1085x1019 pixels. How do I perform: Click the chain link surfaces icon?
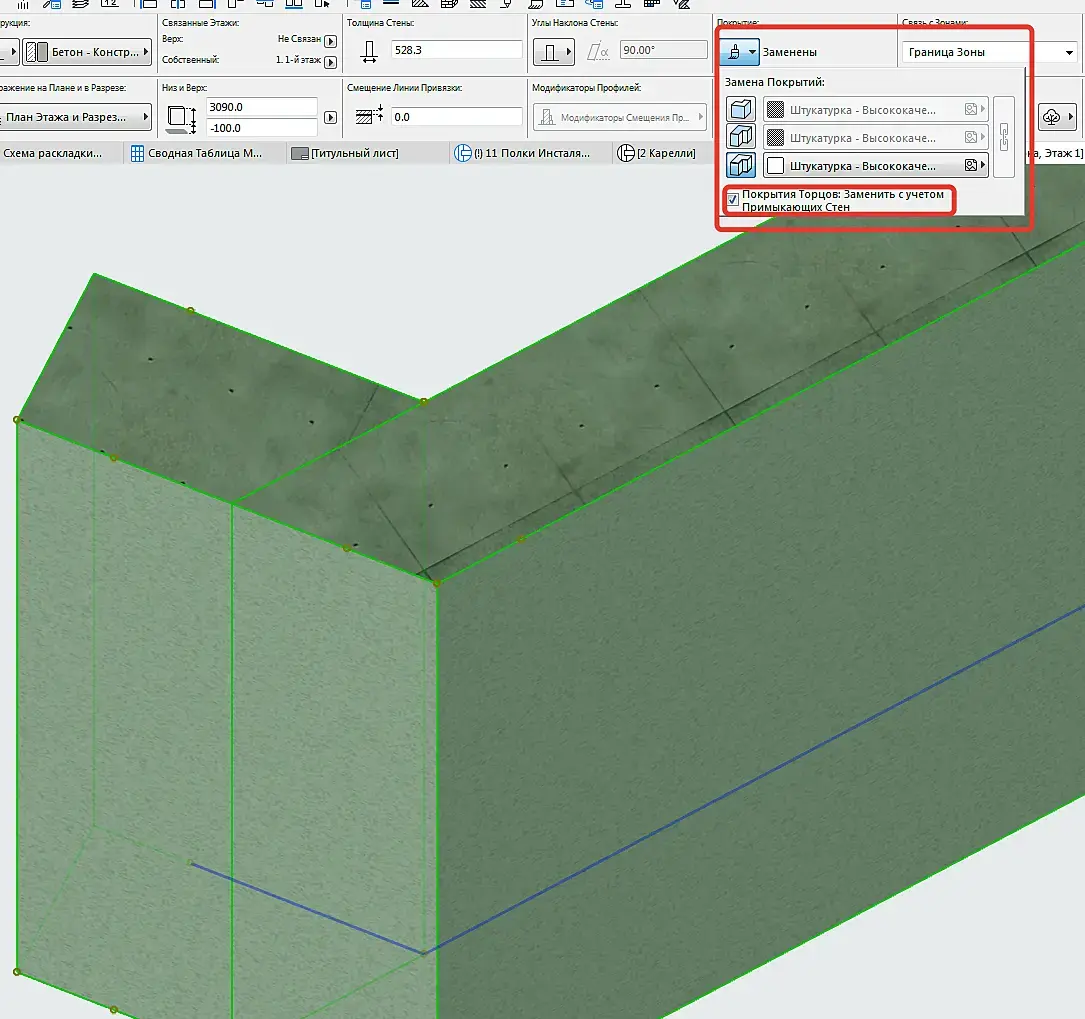(x=1003, y=137)
